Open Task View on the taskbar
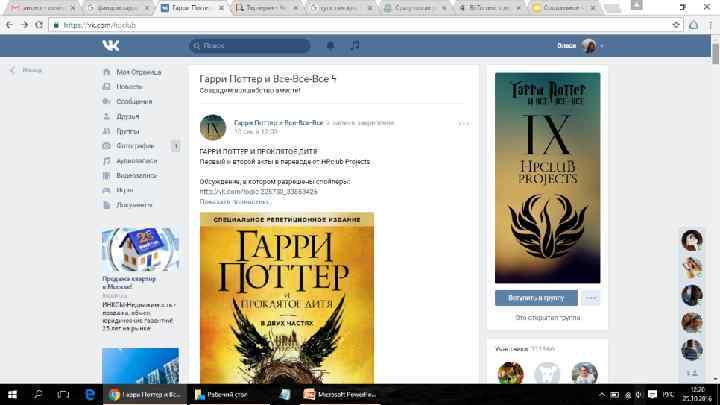The height and width of the screenshot is (405, 720). point(63,394)
